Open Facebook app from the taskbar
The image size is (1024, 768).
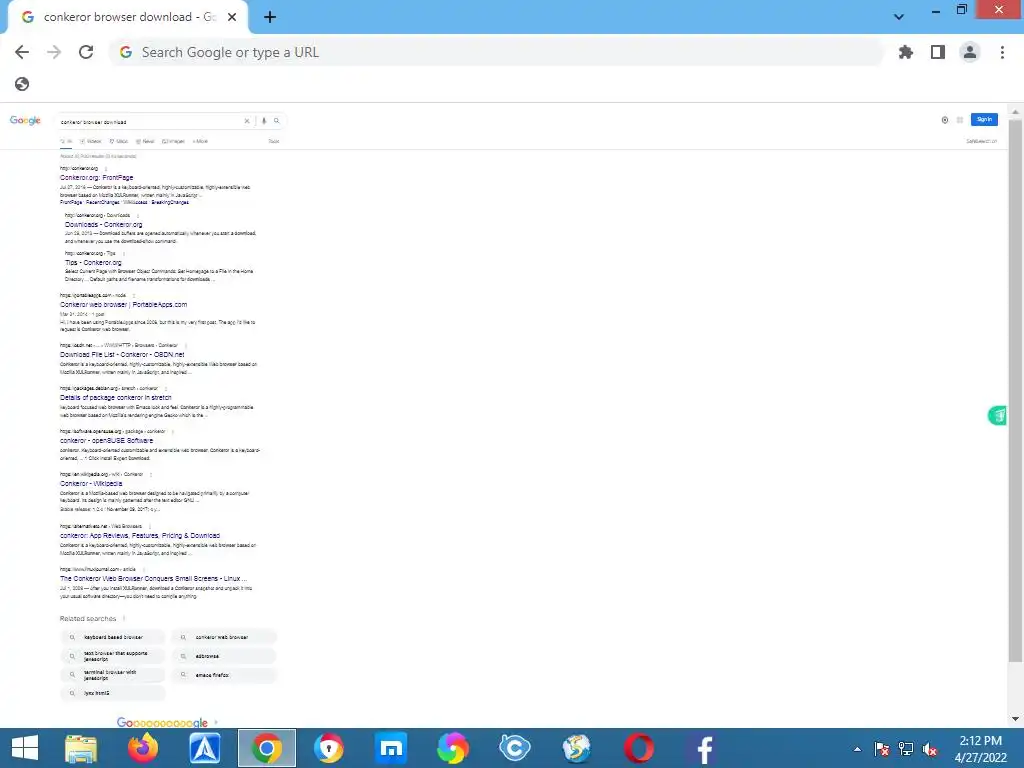click(x=704, y=748)
